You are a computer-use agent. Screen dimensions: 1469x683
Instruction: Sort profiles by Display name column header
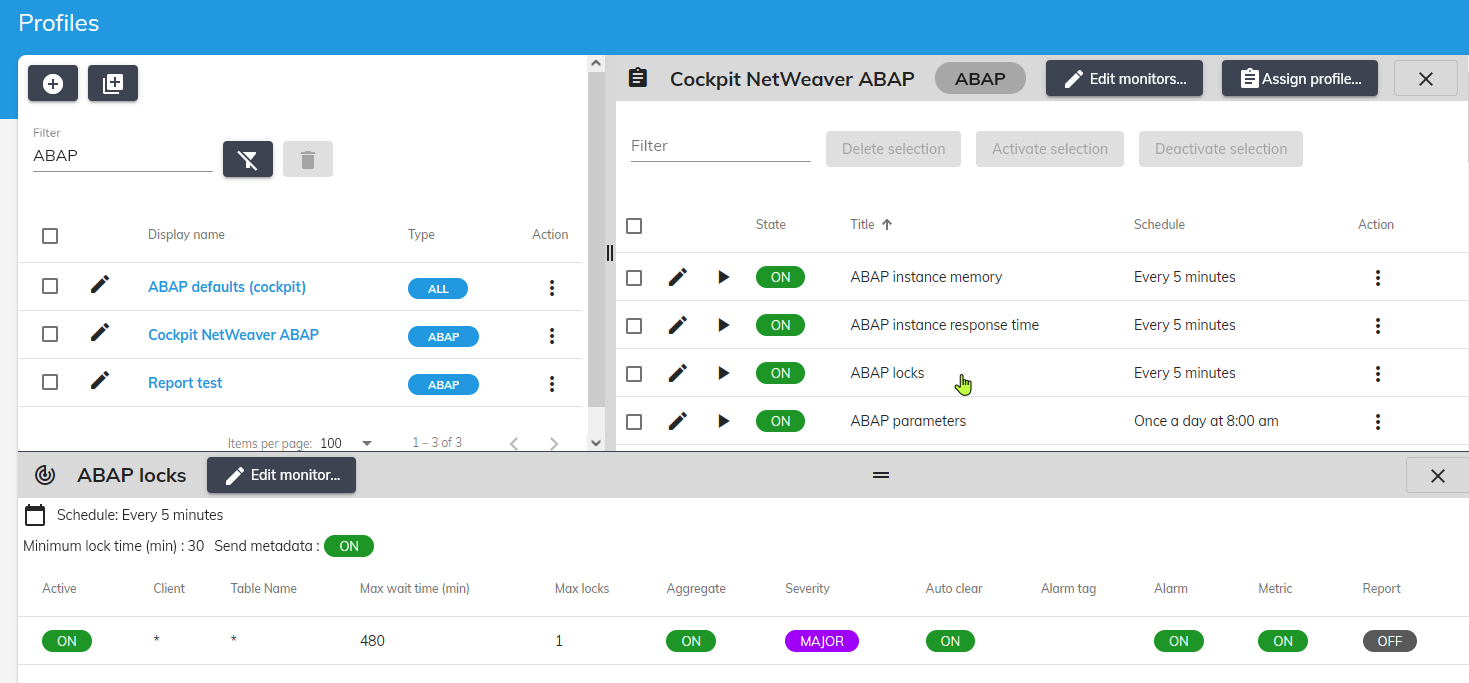[x=186, y=235]
